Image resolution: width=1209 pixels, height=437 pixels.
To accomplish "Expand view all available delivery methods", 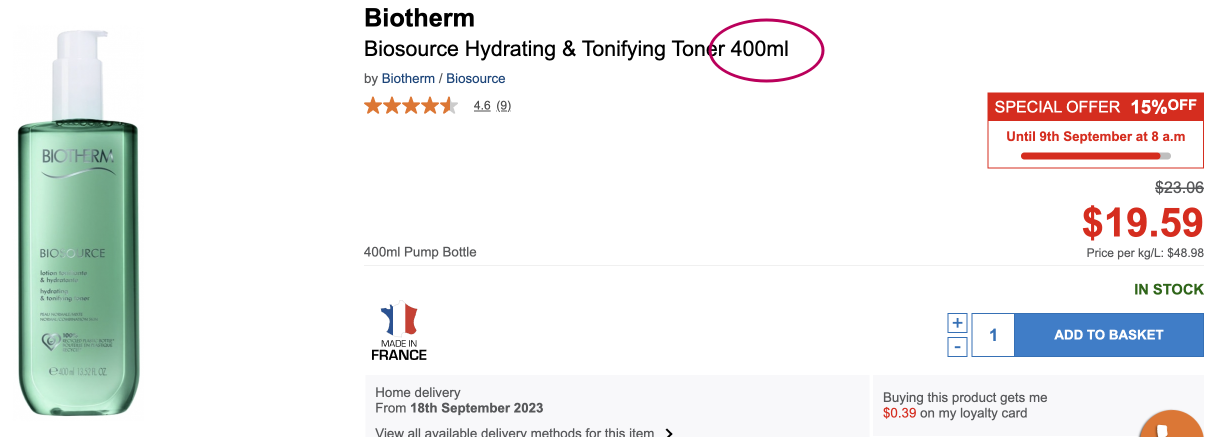I will 514,433.
